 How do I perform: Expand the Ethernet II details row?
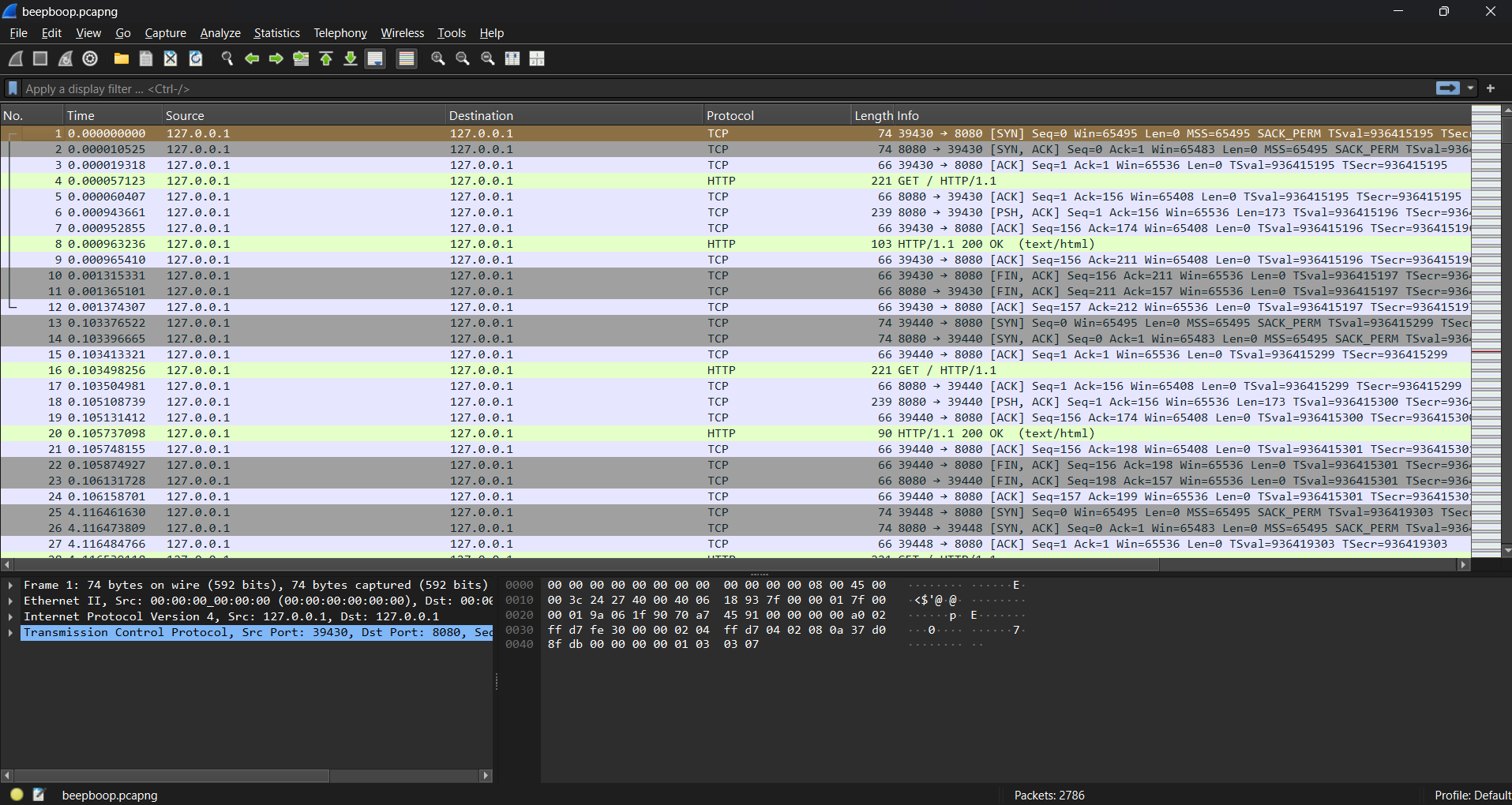[10, 601]
